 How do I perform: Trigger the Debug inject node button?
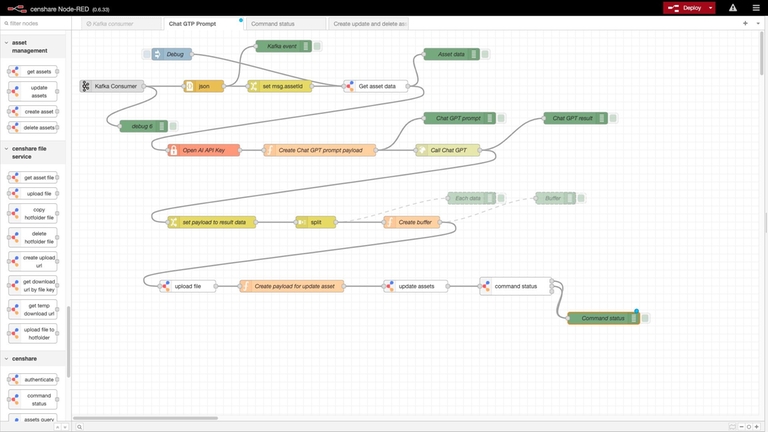coord(146,54)
